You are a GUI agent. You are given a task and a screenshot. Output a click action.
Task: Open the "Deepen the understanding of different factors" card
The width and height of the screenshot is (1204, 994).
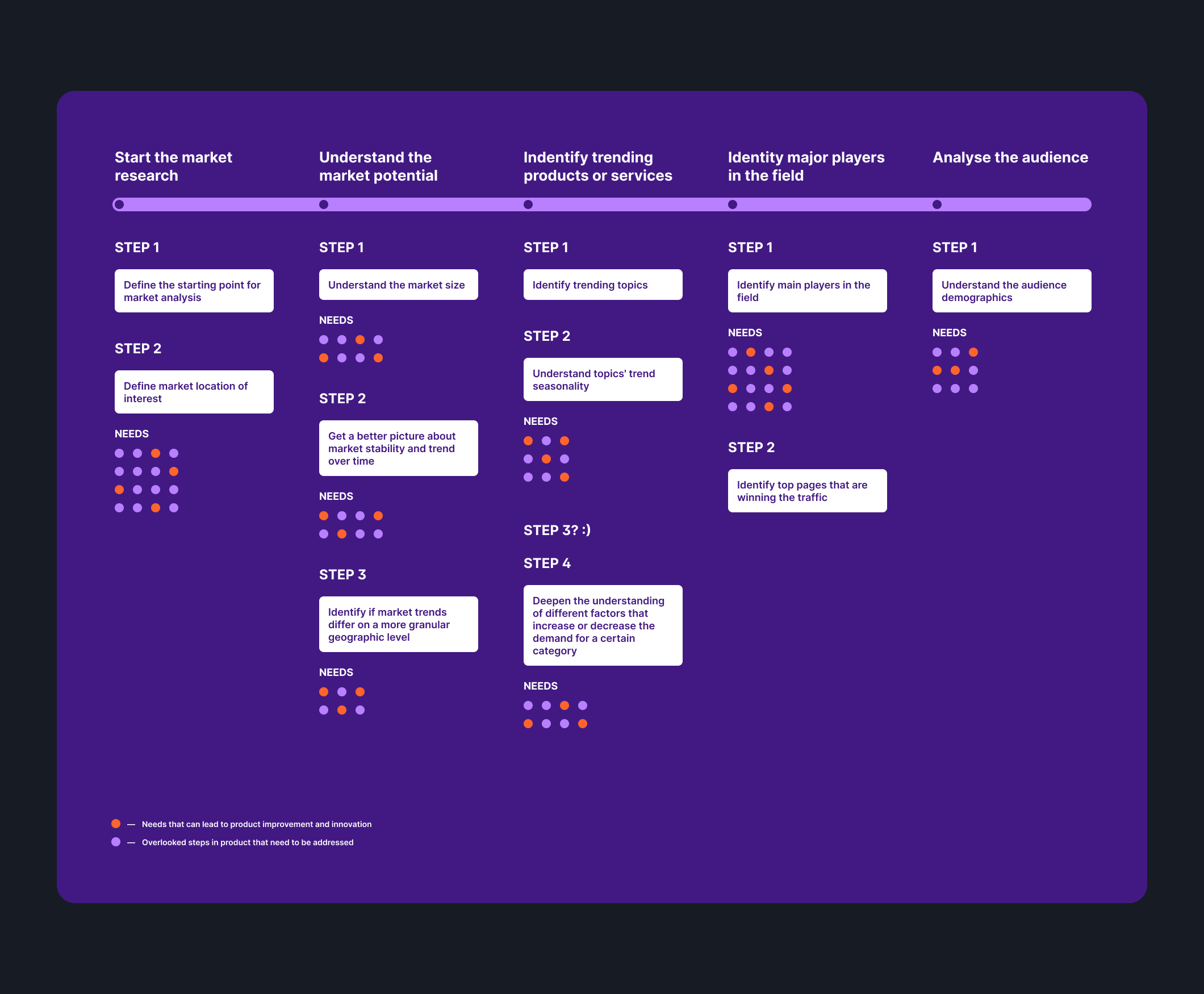click(x=603, y=625)
